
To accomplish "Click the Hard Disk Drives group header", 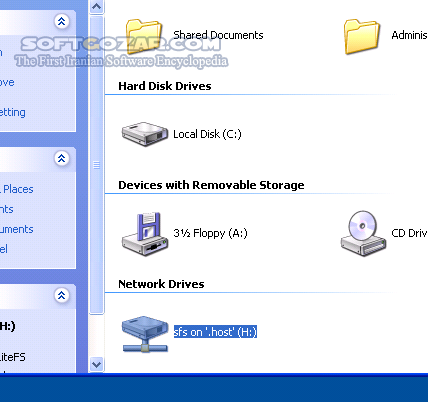I will (x=165, y=86).
